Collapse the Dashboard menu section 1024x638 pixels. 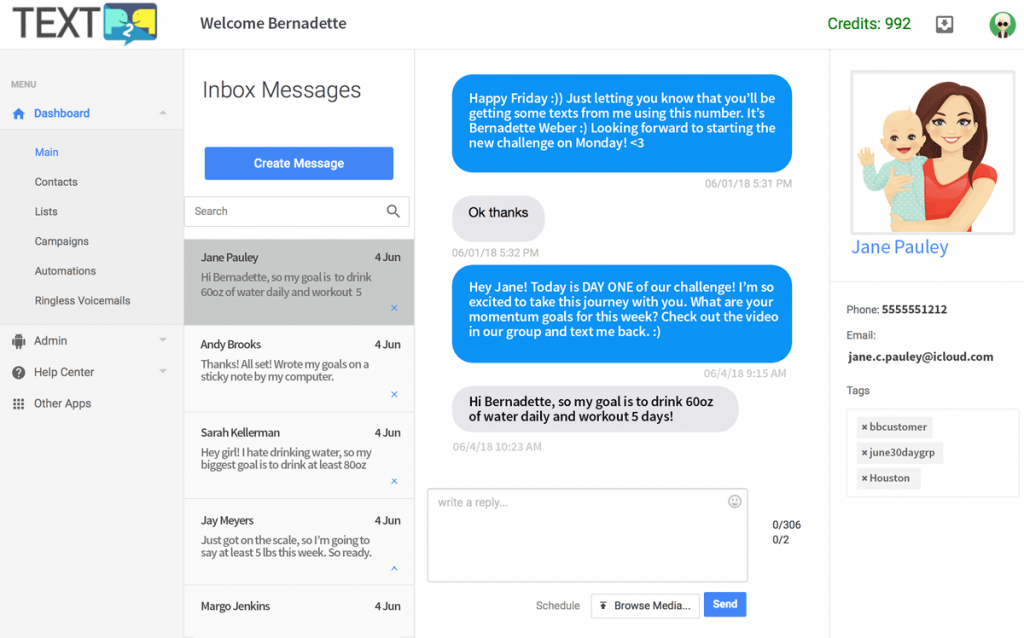coord(163,113)
